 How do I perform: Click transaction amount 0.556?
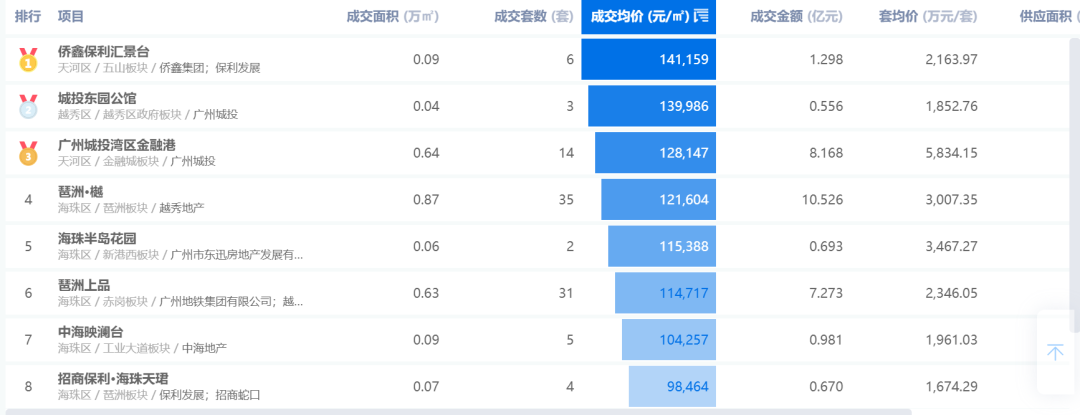827,107
